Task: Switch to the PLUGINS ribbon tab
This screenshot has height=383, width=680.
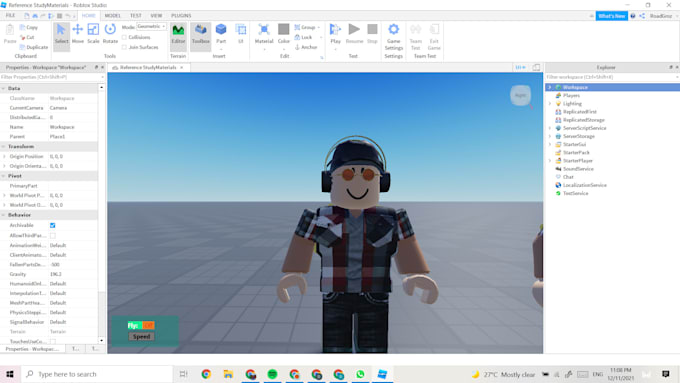Action: 181,16
